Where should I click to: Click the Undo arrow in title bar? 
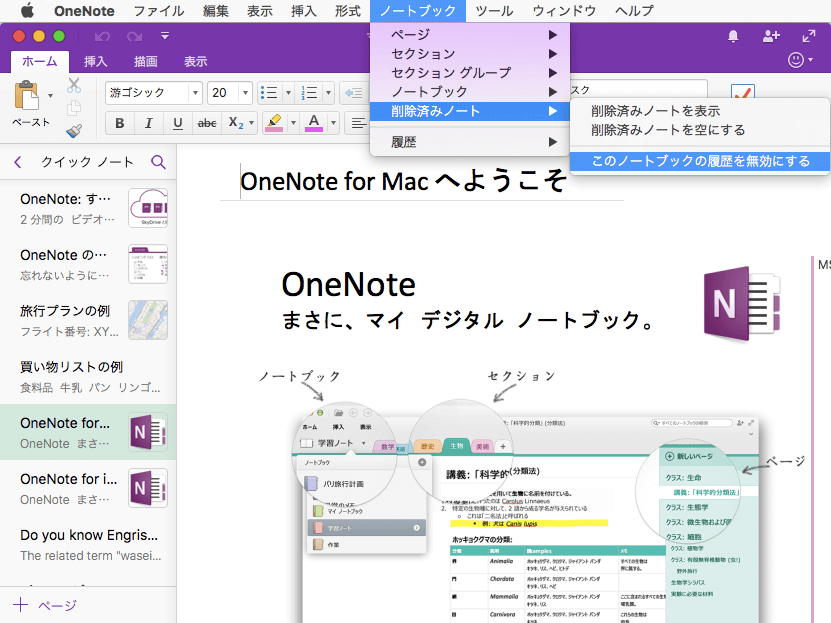(102, 36)
